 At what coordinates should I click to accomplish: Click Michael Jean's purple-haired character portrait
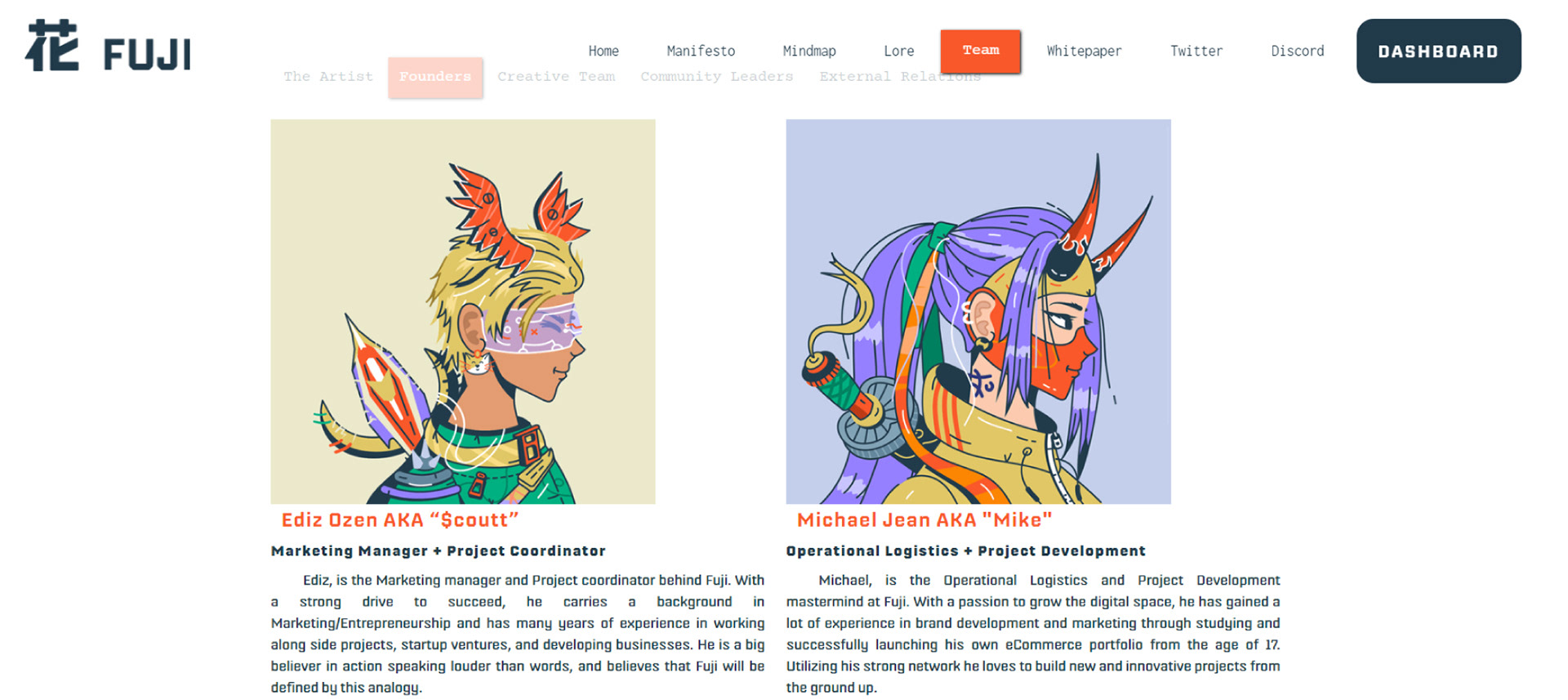[978, 311]
